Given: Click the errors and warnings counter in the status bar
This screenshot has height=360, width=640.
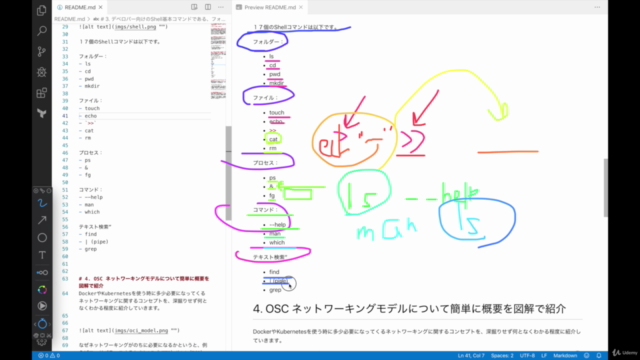Looking at the screenshot, I should coord(49,356).
